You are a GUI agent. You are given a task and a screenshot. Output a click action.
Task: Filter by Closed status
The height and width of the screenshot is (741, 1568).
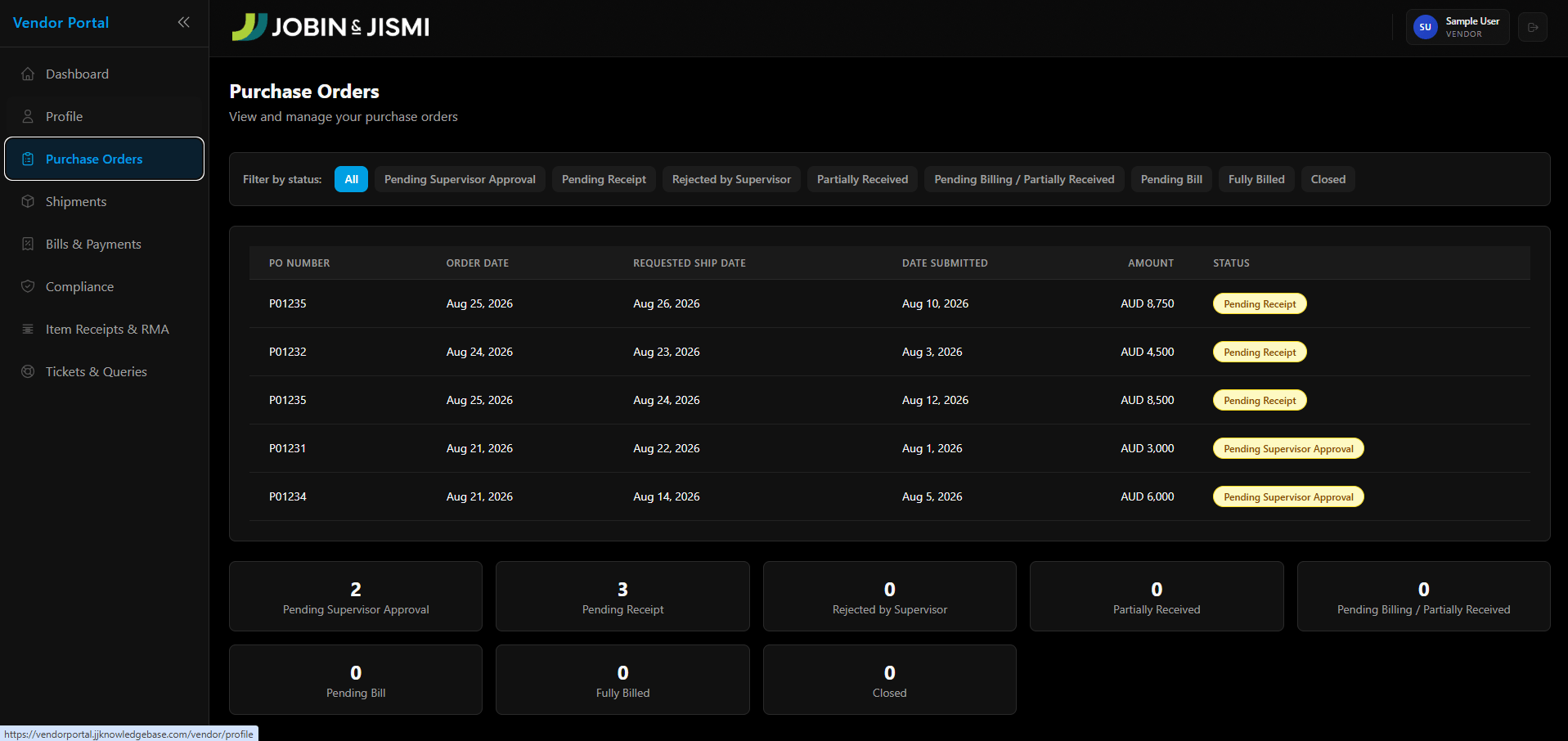(x=1328, y=179)
